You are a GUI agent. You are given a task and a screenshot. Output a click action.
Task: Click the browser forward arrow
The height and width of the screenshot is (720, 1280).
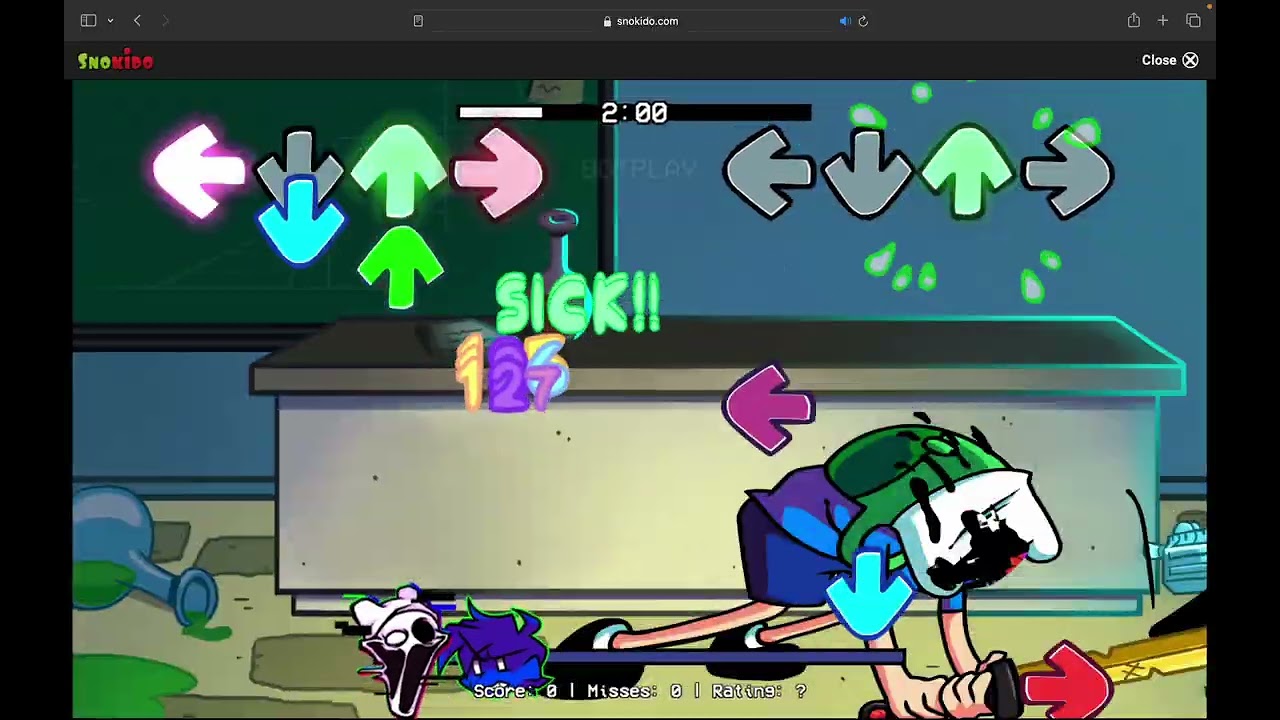point(165,21)
